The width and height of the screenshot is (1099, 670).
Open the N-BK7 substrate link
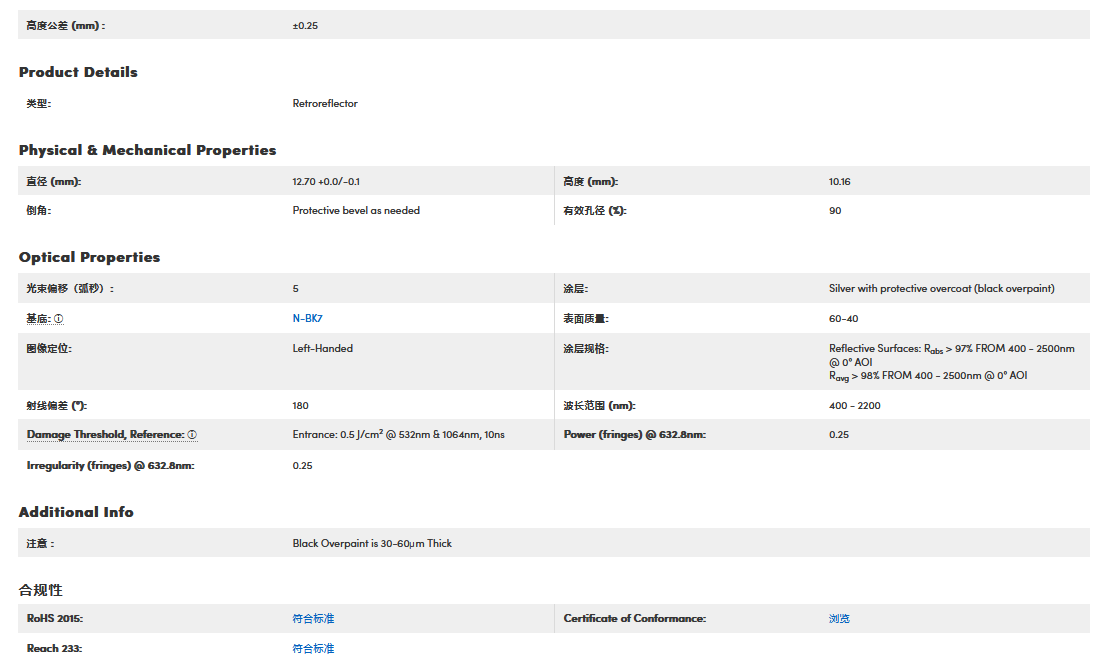pos(307,319)
